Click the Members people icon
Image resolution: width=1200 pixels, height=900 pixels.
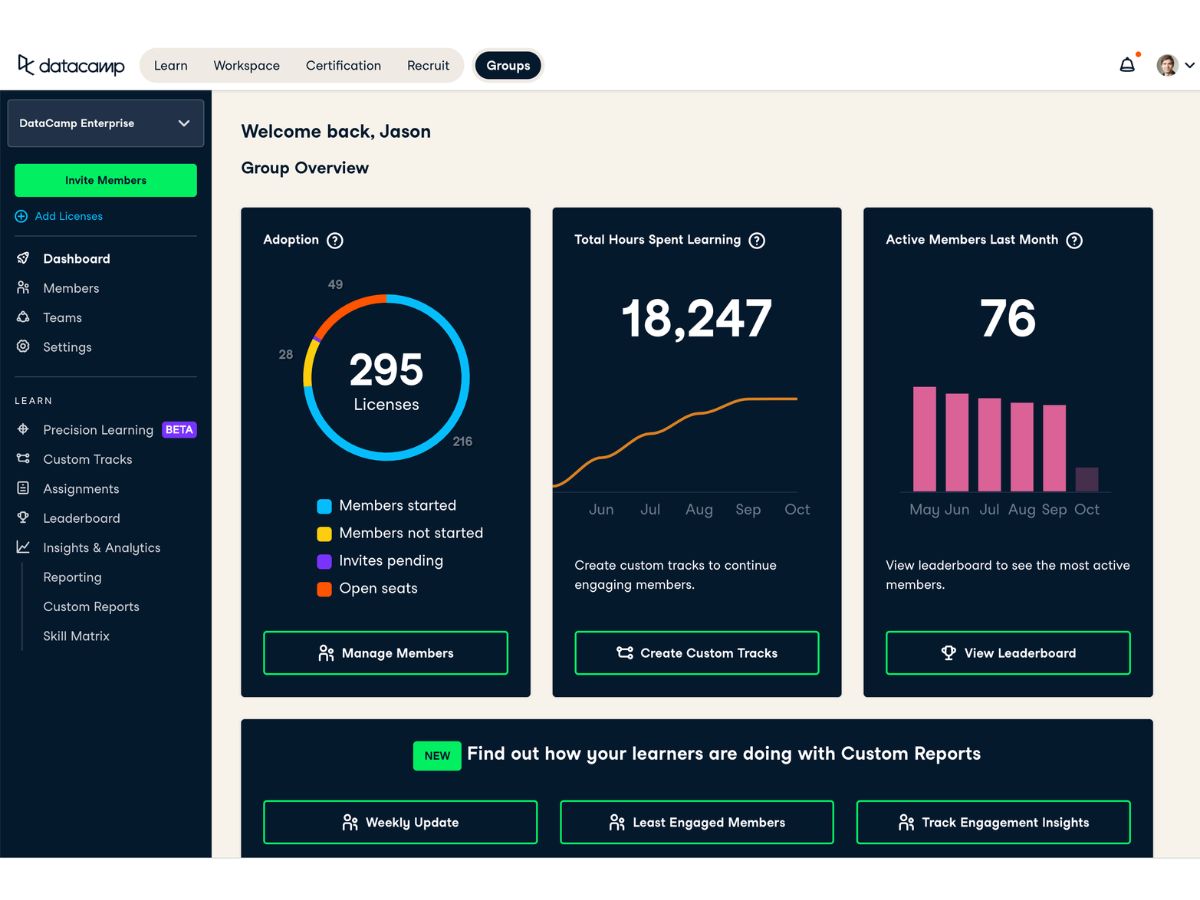(23, 288)
